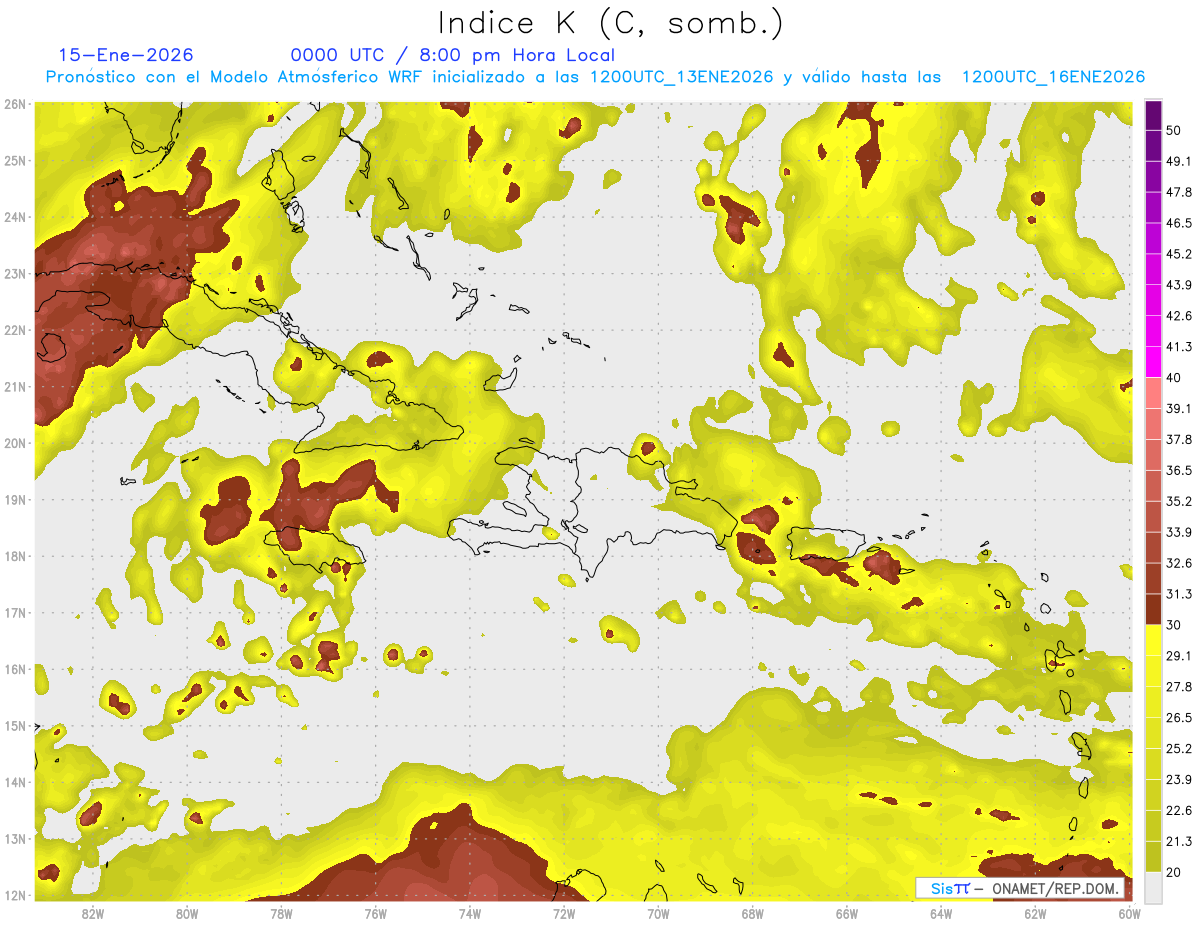1200x927 pixels.
Task: Click the colorbar label '27.8'
Action: point(1178,686)
